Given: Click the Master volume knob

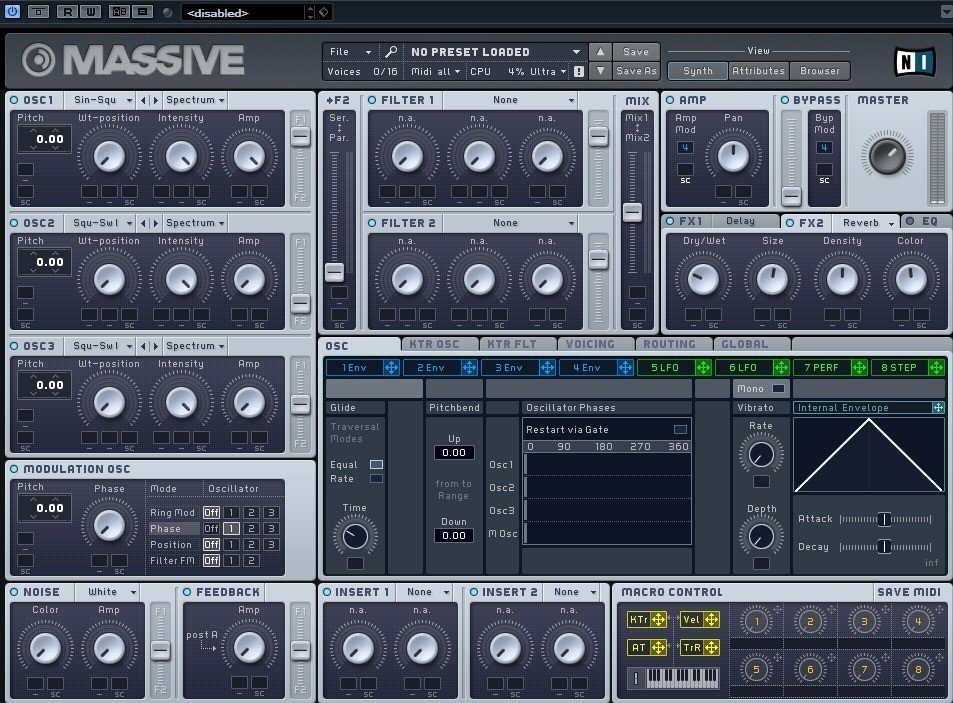Looking at the screenshot, I should click(887, 156).
